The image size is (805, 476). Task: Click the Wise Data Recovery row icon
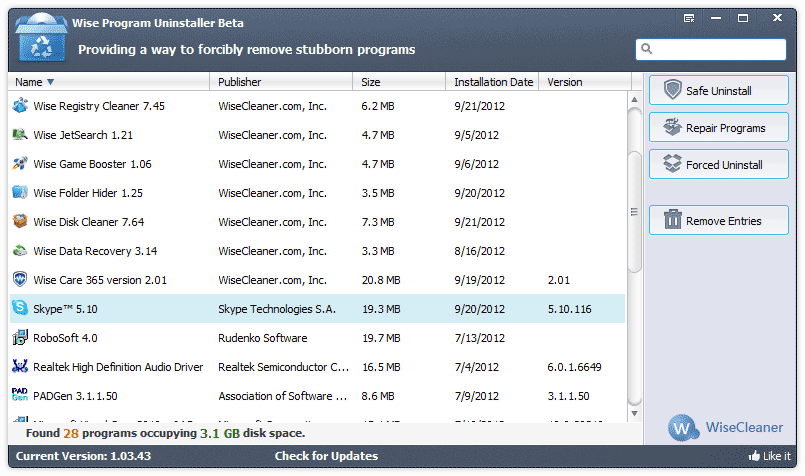click(x=20, y=251)
